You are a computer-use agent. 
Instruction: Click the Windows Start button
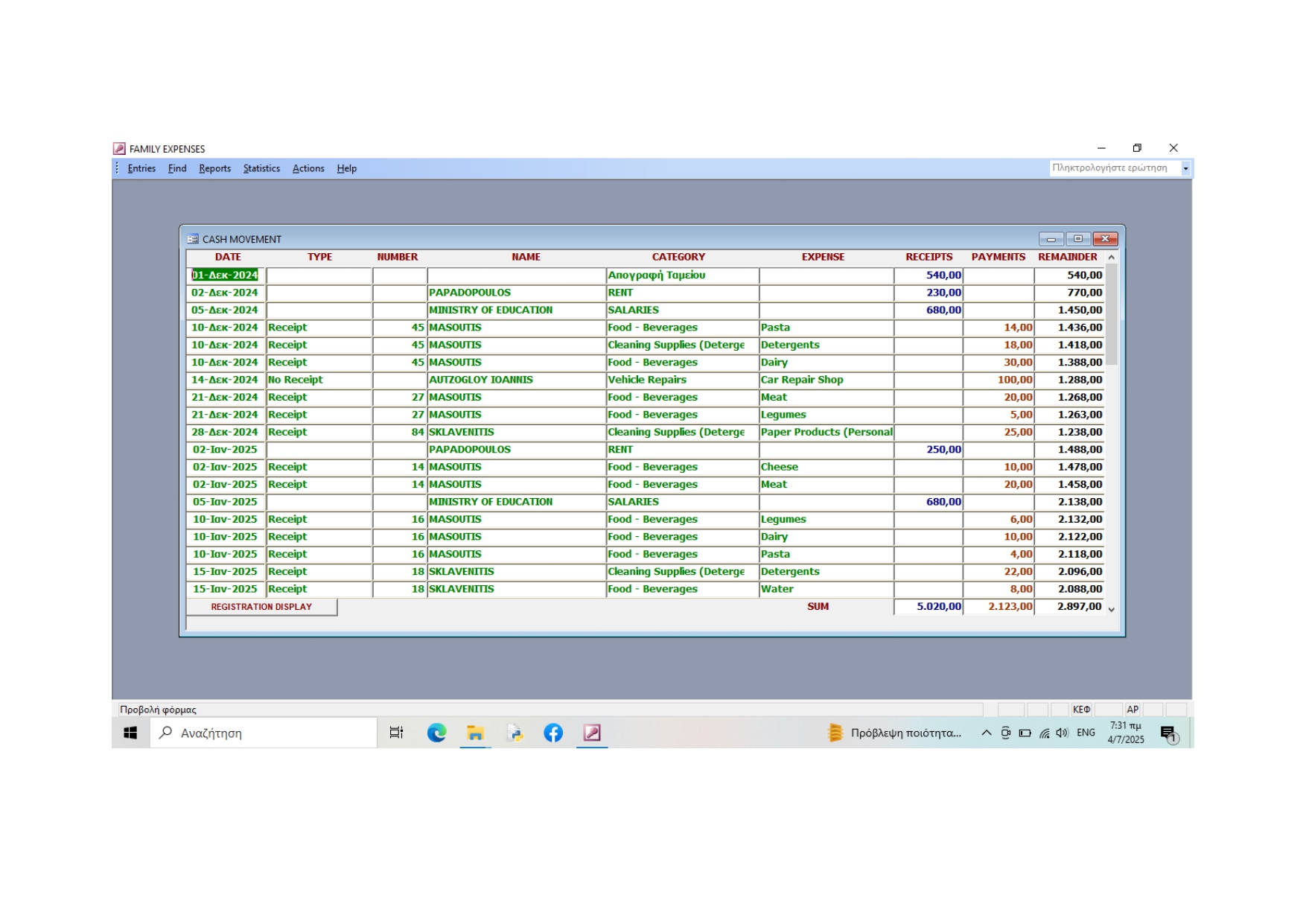tap(130, 733)
